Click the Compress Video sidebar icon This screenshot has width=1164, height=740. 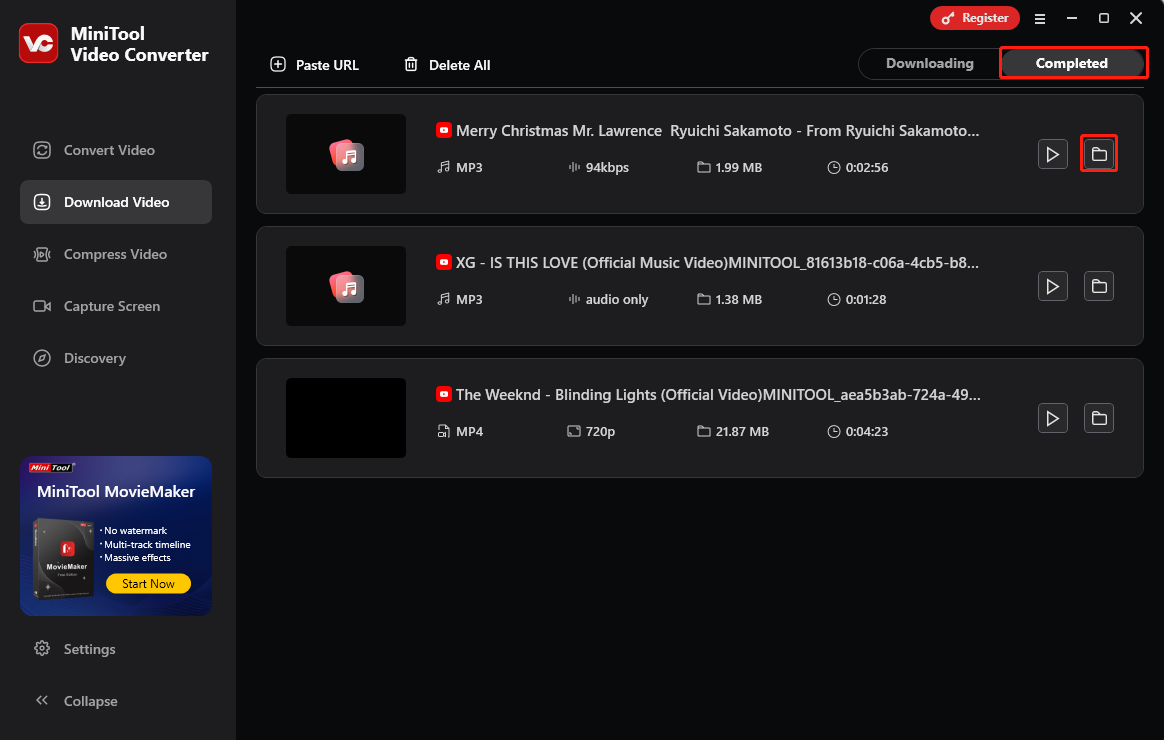click(42, 254)
